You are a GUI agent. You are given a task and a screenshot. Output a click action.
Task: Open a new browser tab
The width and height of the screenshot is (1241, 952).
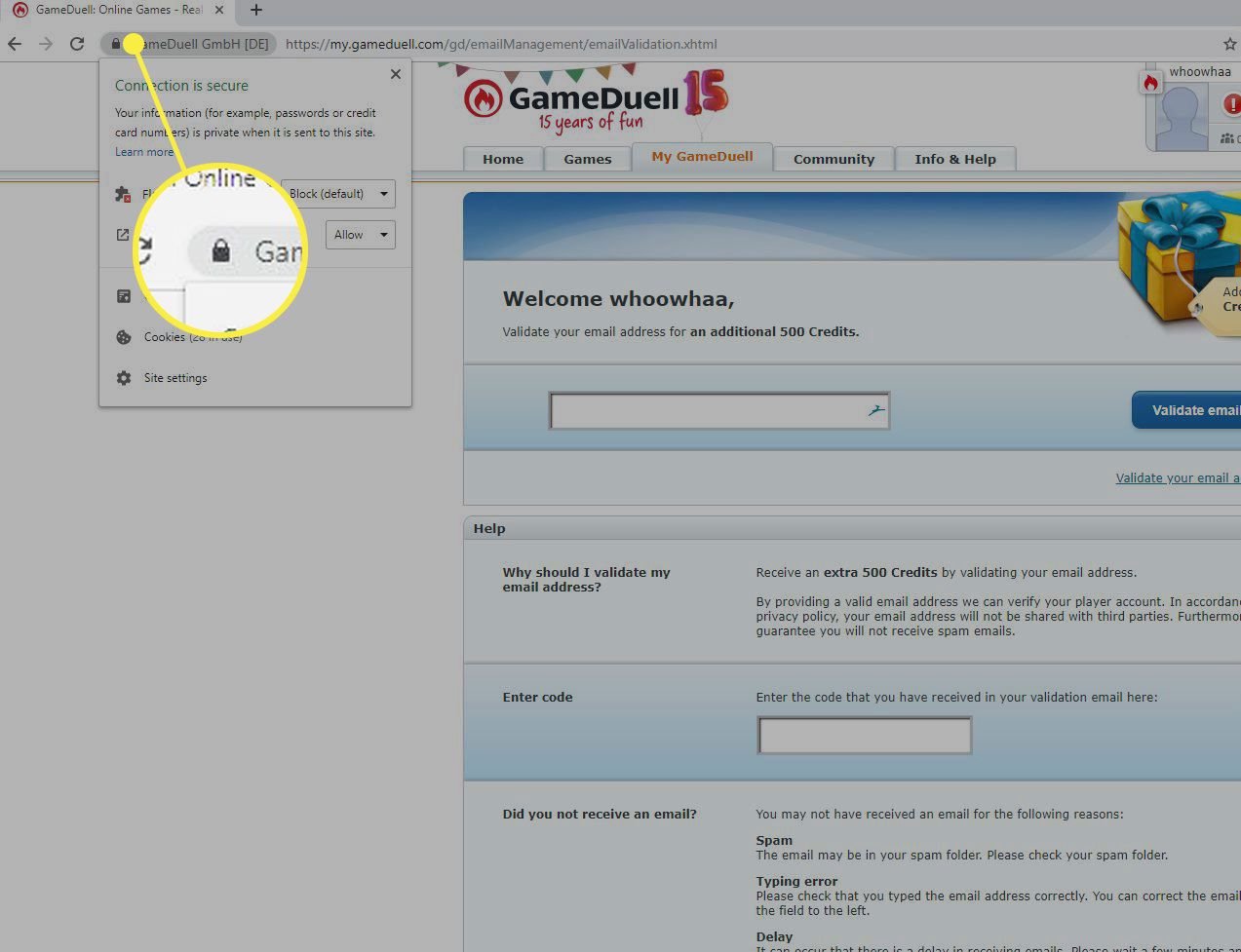pyautogui.click(x=256, y=10)
